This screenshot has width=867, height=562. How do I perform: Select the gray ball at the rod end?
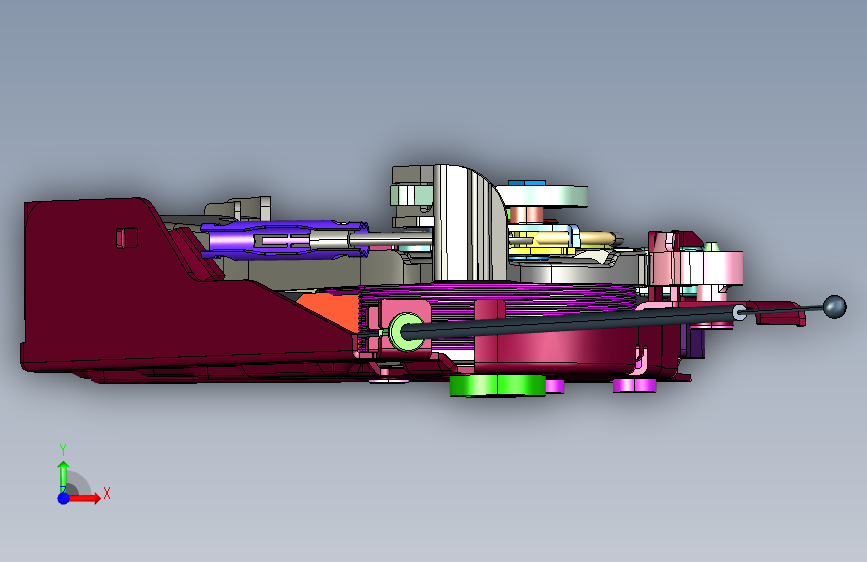[834, 306]
